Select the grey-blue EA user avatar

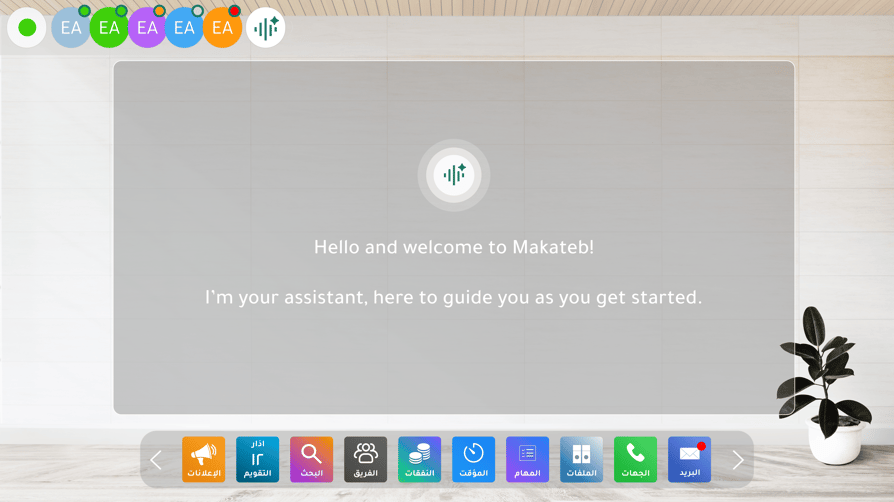[x=71, y=27]
